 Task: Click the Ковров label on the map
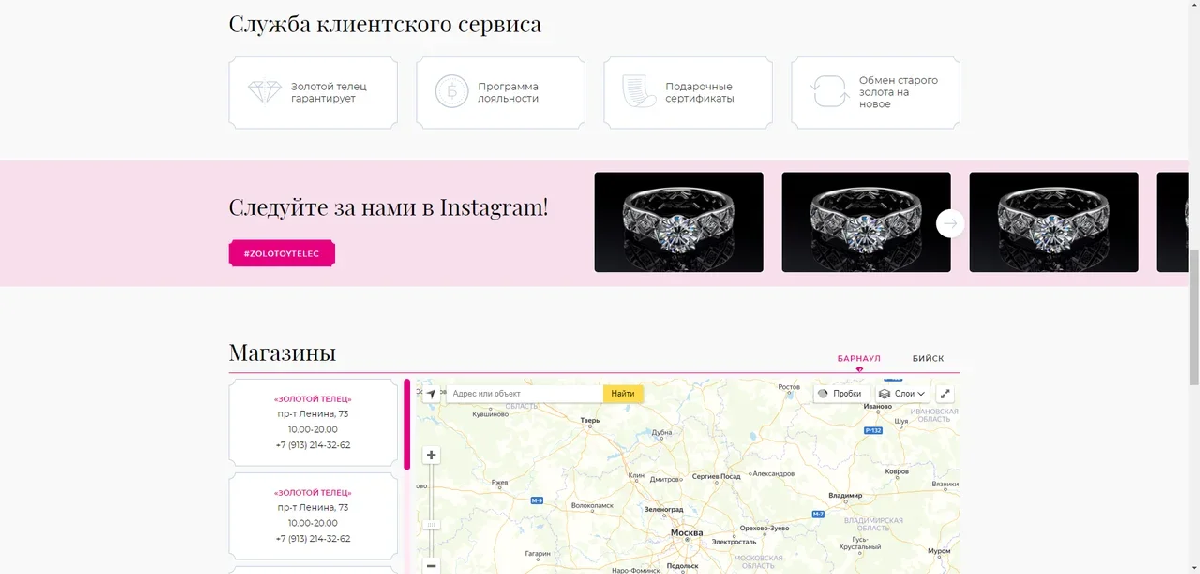[x=897, y=471]
